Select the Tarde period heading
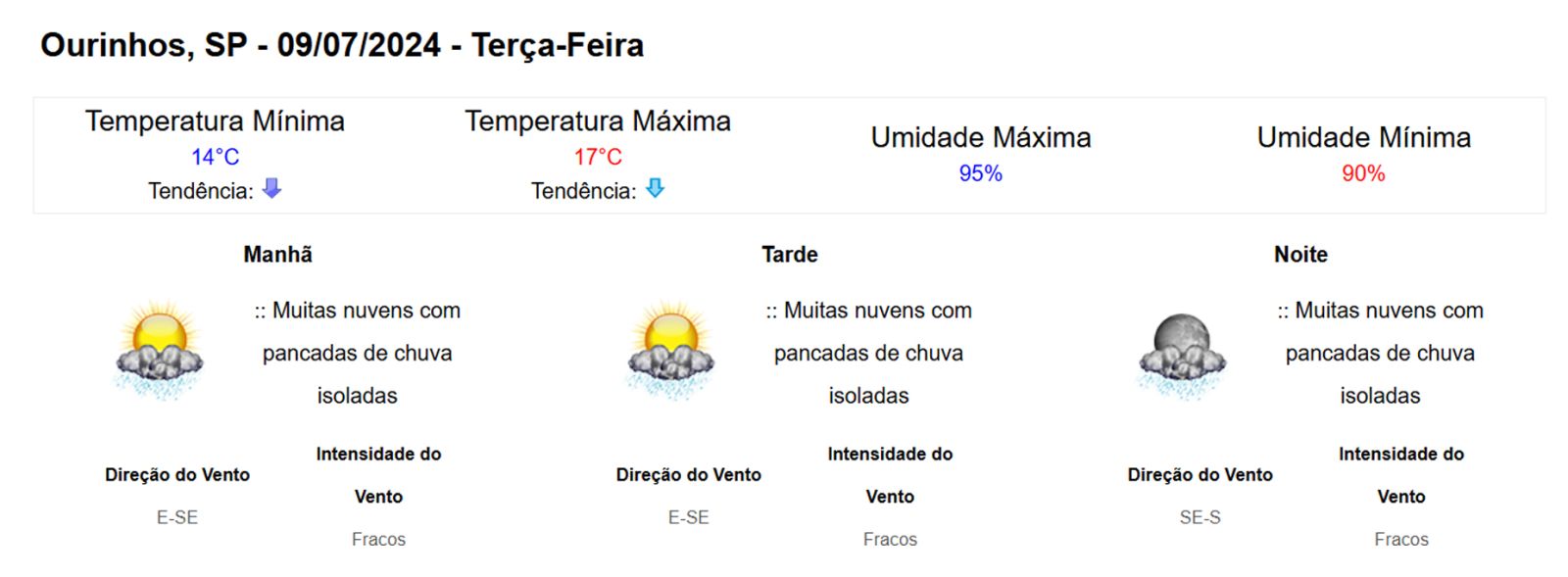This screenshot has width=1568, height=577. [x=790, y=255]
